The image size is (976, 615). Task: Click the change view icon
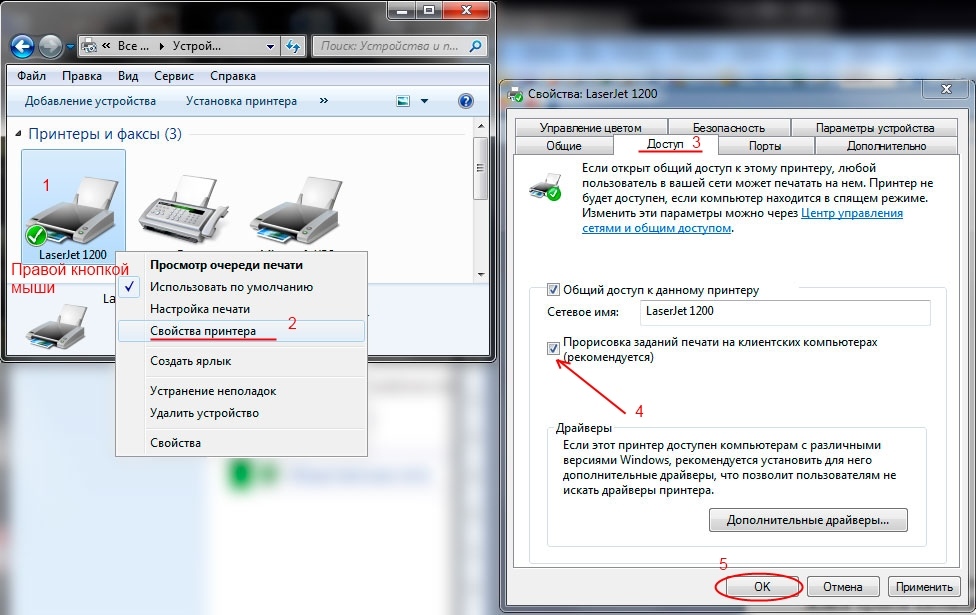(403, 101)
